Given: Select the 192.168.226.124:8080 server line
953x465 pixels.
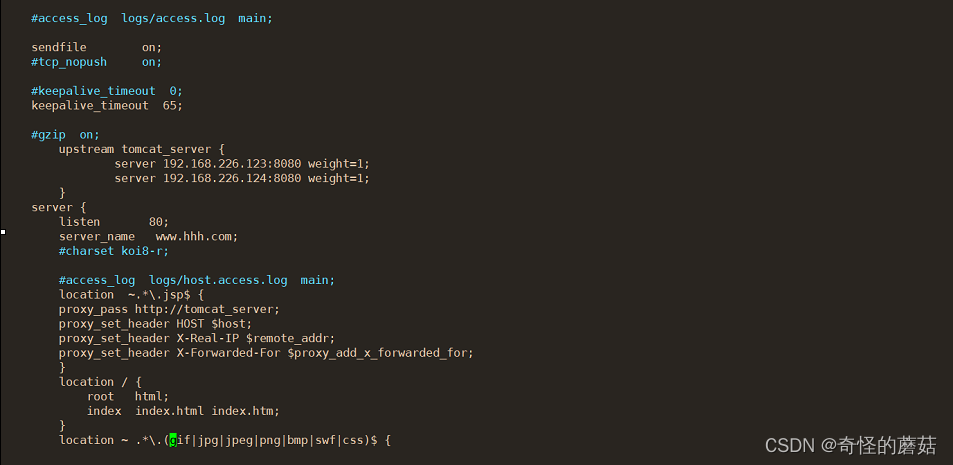Looking at the screenshot, I should [x=242, y=178].
